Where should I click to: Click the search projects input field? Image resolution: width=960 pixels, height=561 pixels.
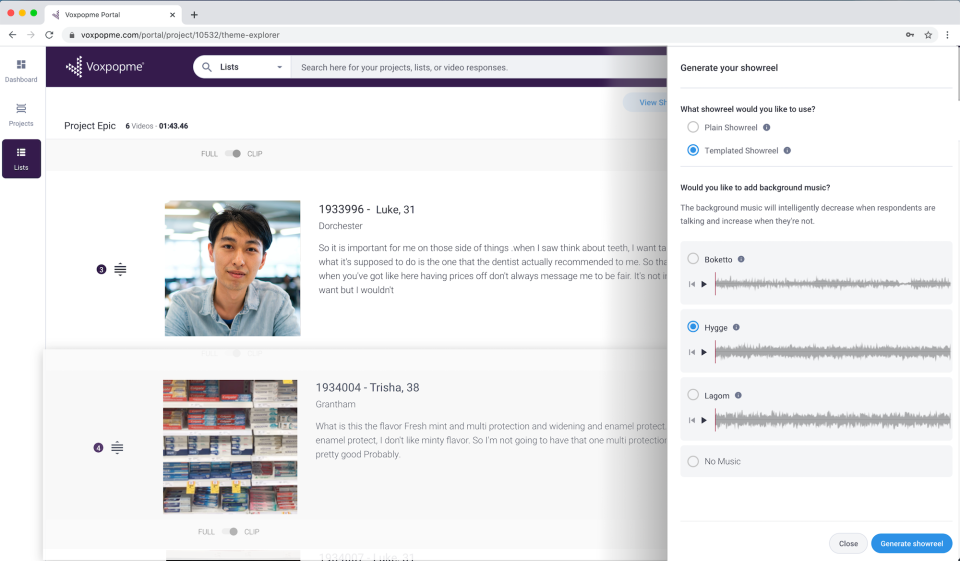pyautogui.click(x=479, y=67)
